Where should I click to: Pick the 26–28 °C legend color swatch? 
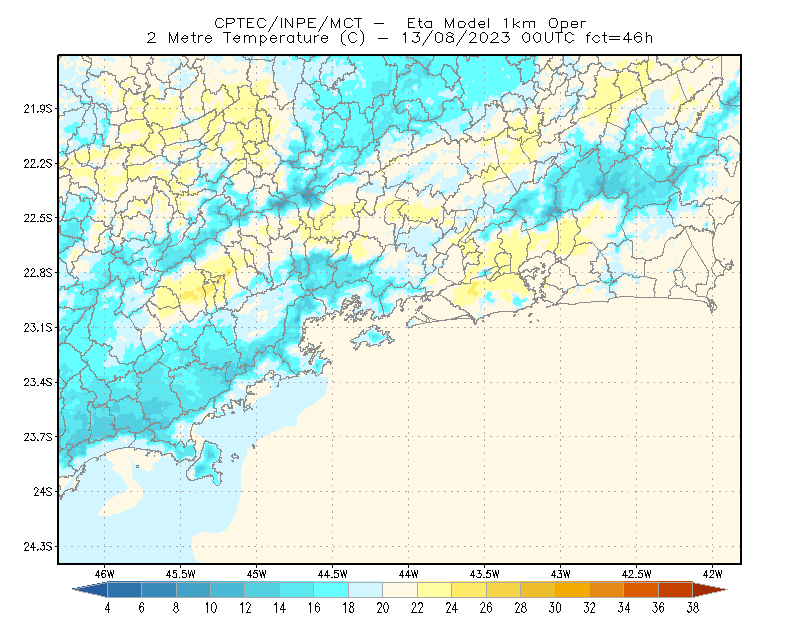click(x=504, y=589)
